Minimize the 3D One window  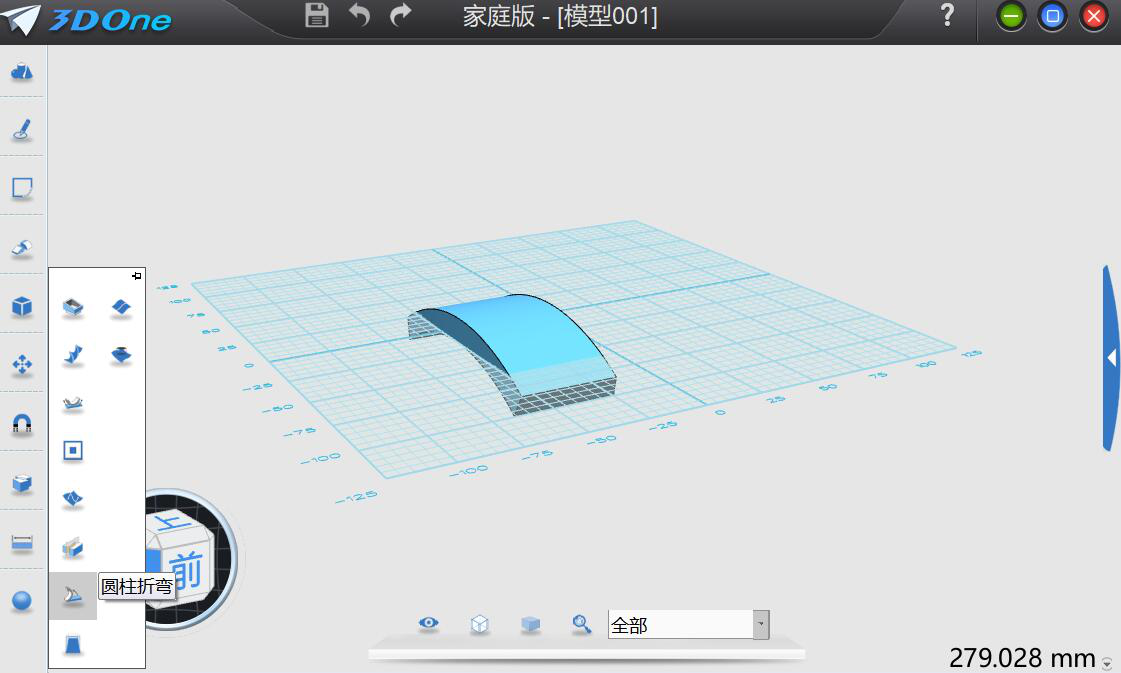(x=1011, y=16)
